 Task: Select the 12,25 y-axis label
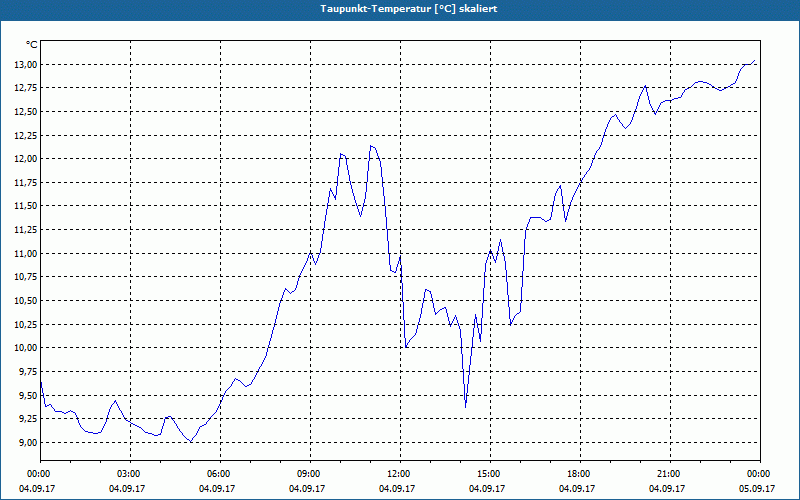coord(28,136)
